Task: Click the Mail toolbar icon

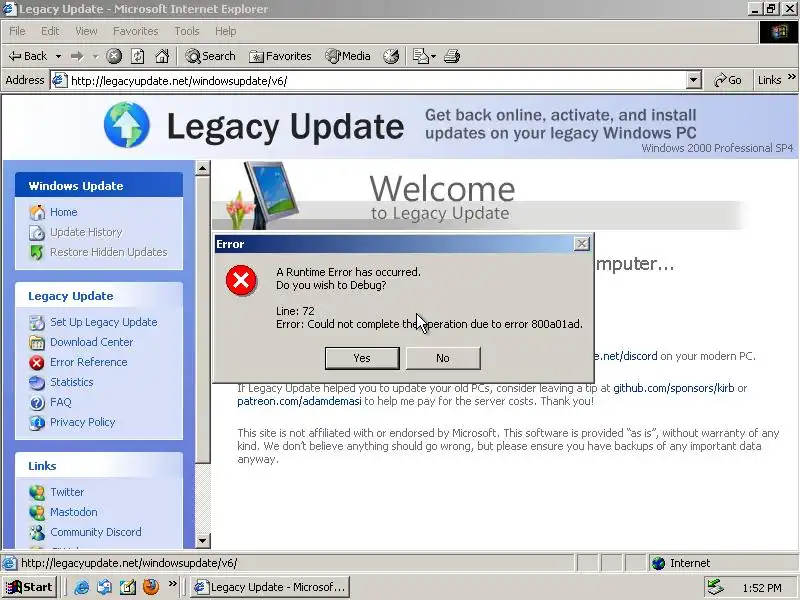Action: 420,56
